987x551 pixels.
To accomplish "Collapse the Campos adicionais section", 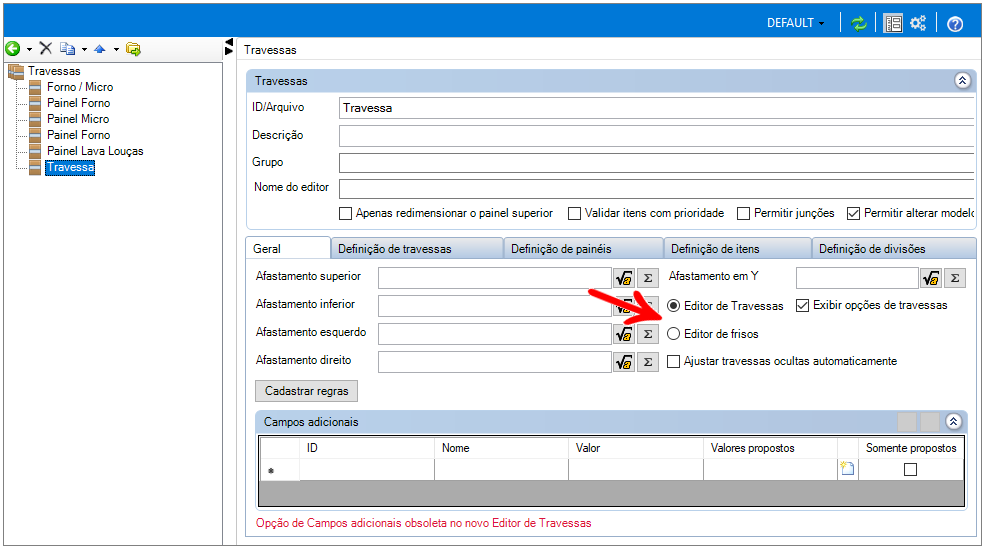I will click(x=953, y=422).
